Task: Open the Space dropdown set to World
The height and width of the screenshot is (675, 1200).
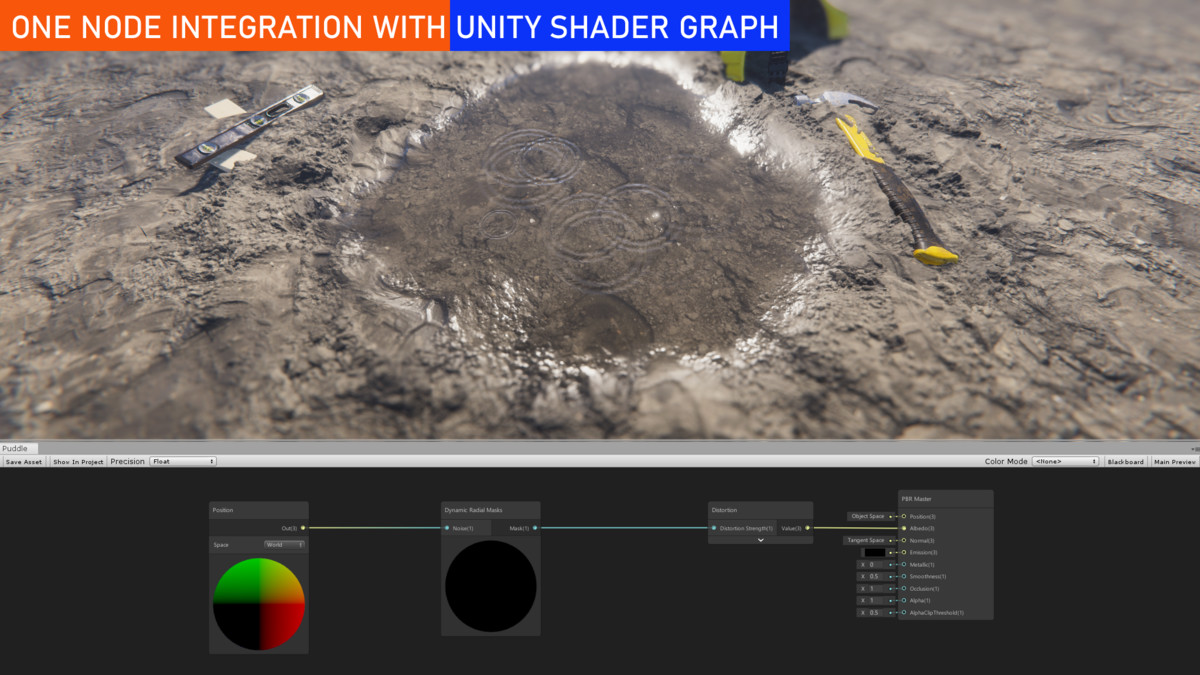Action: (x=284, y=545)
